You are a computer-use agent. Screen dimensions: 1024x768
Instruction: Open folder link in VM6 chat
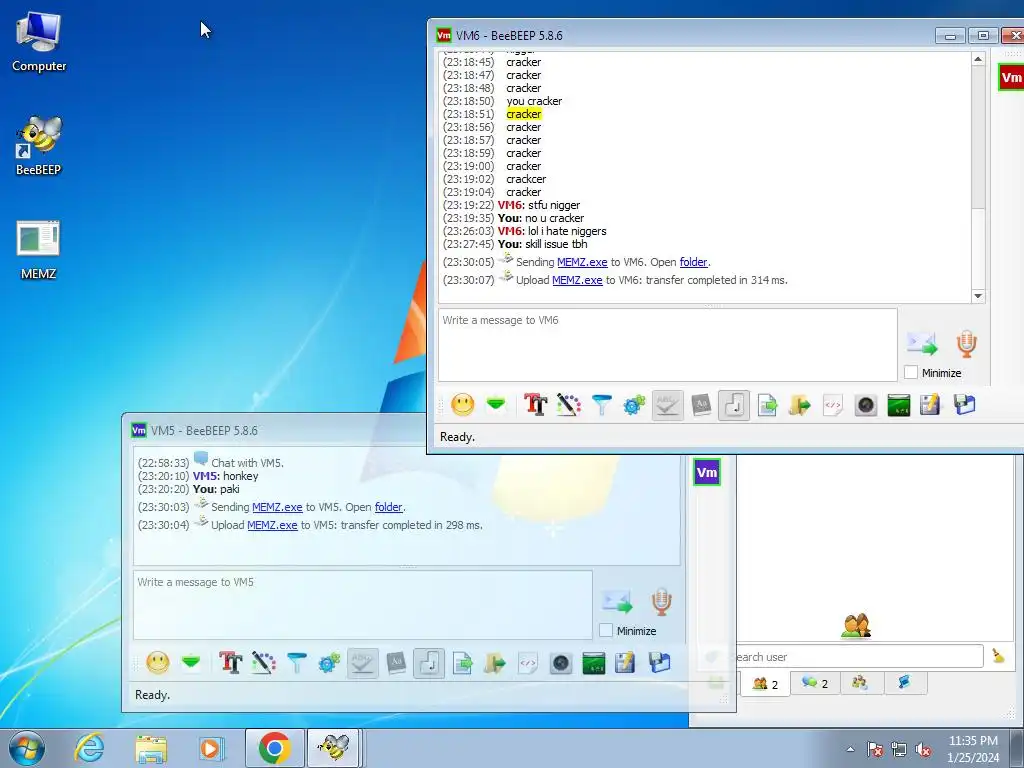694,262
